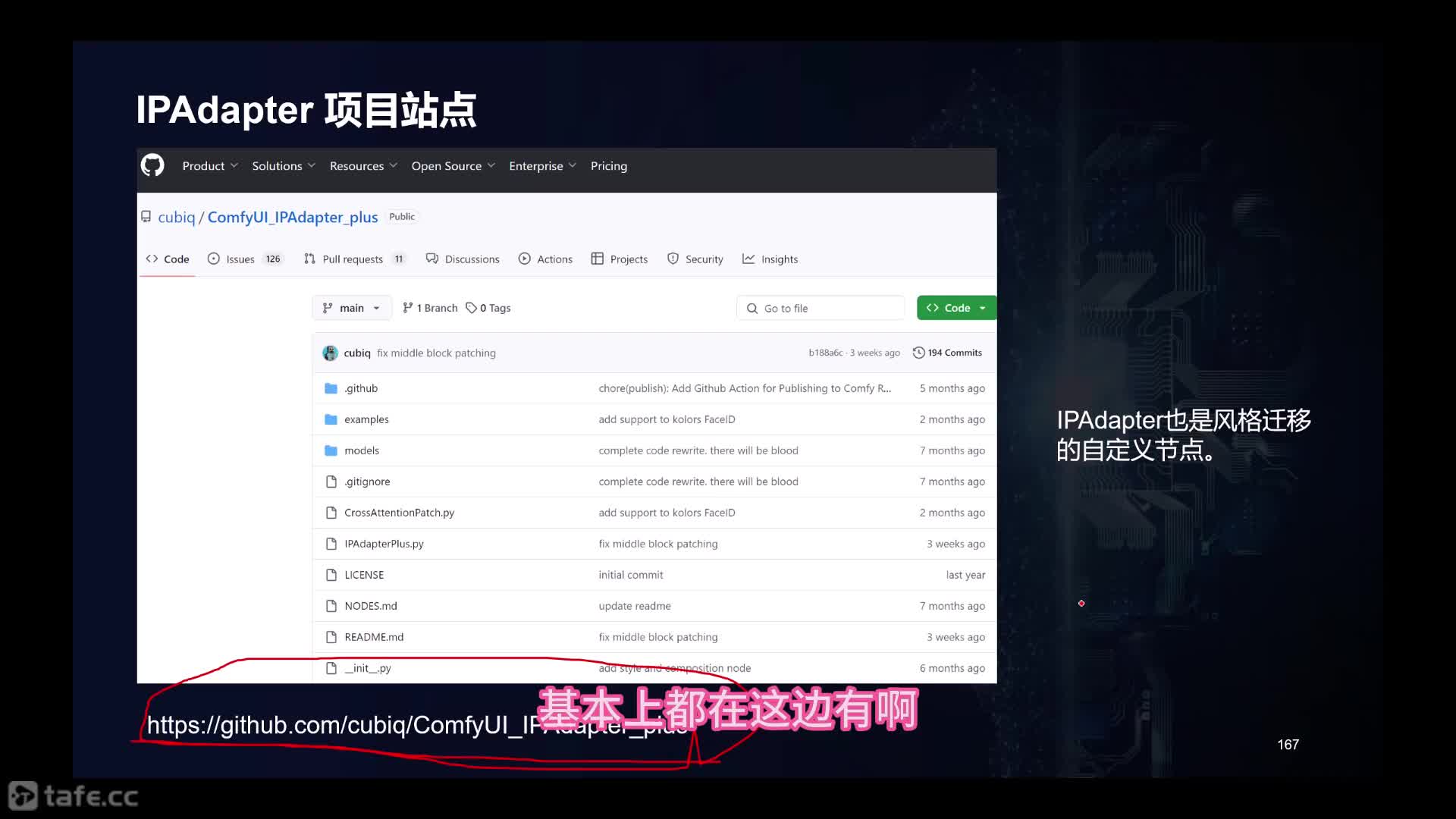The image size is (1456, 819).
Task: Click the GitHub octocat logo icon
Action: (x=153, y=166)
